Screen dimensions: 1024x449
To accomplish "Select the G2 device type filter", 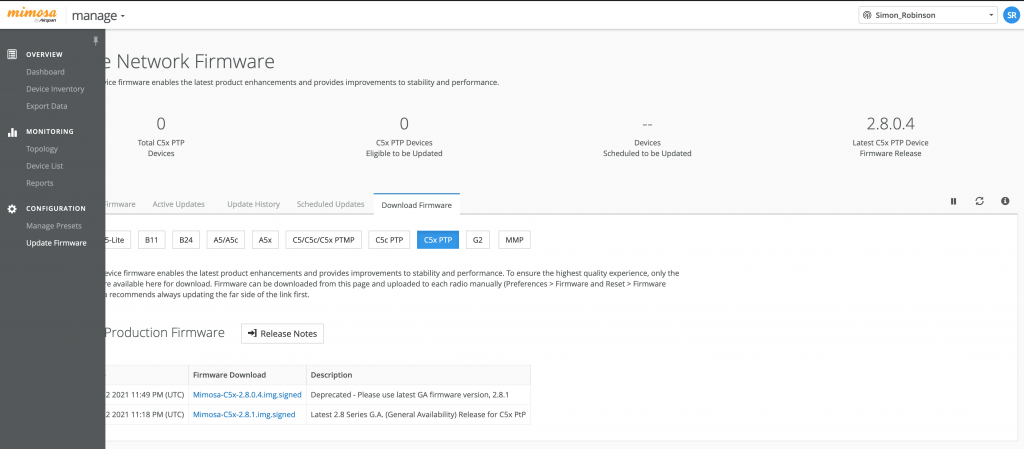I will pos(478,240).
